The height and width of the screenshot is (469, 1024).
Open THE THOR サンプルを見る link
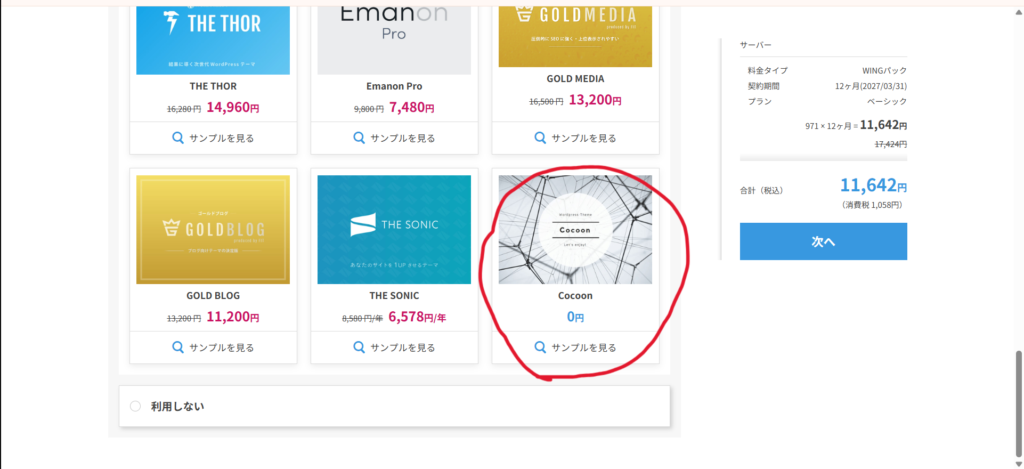tap(221, 138)
